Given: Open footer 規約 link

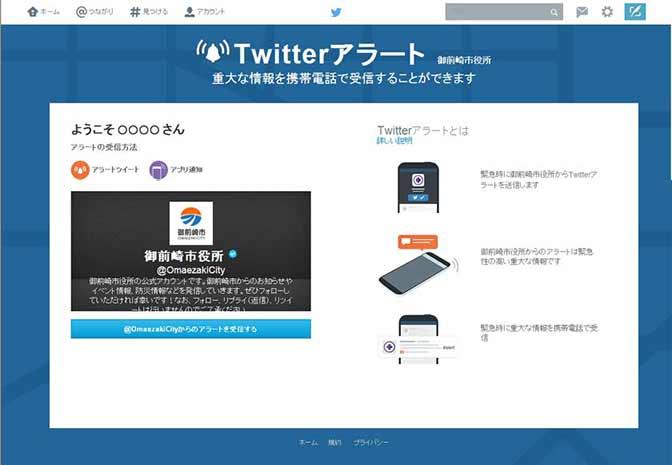Looking at the screenshot, I should point(335,442).
